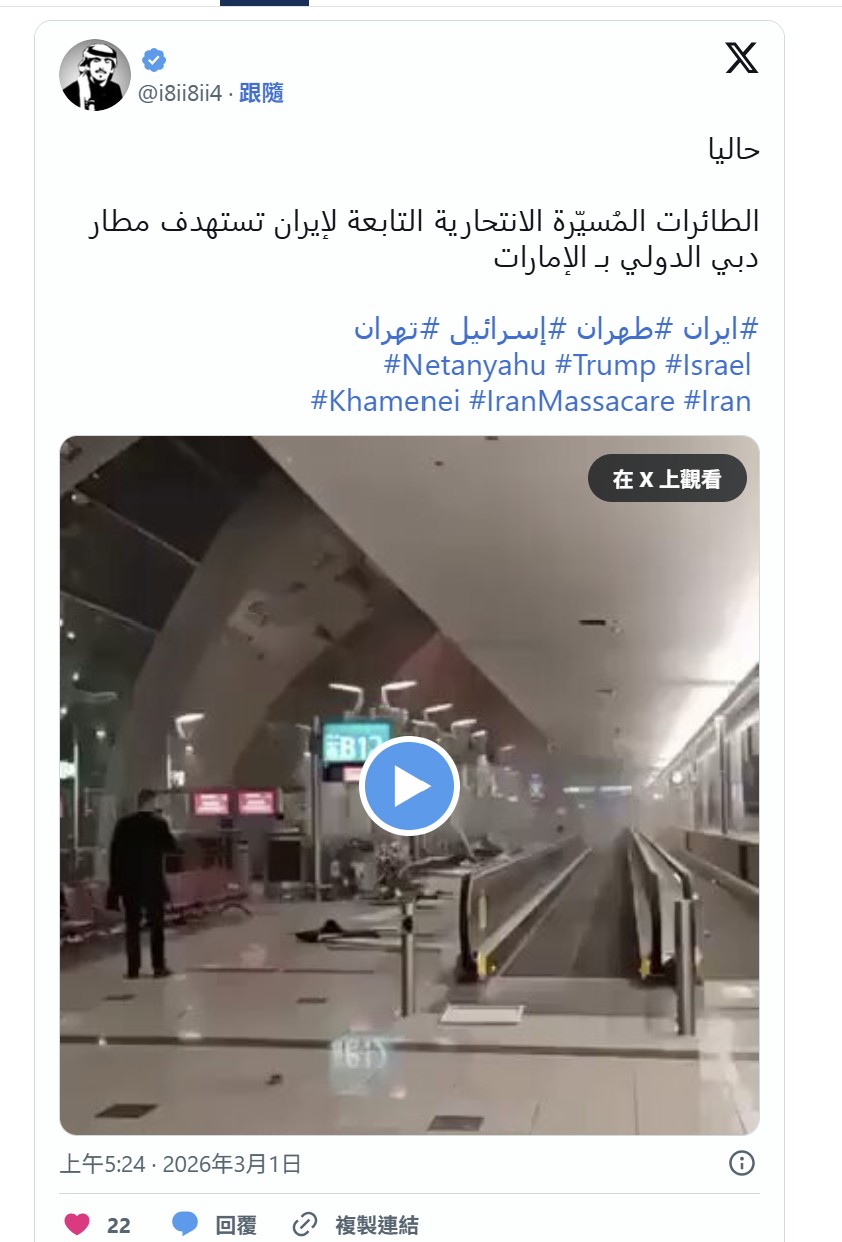
Task: Click the copy link chain icon
Action: (305, 1224)
